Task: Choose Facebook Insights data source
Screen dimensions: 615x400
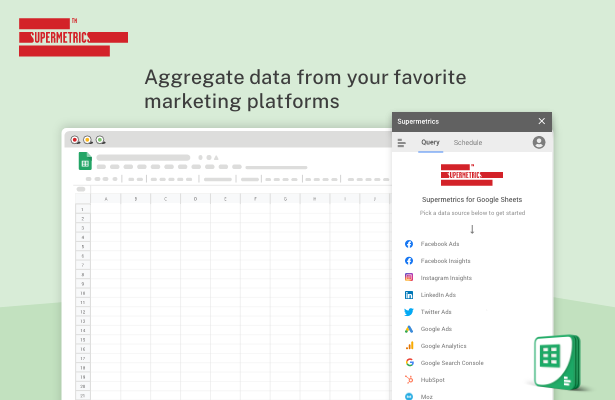Action: pos(445,261)
